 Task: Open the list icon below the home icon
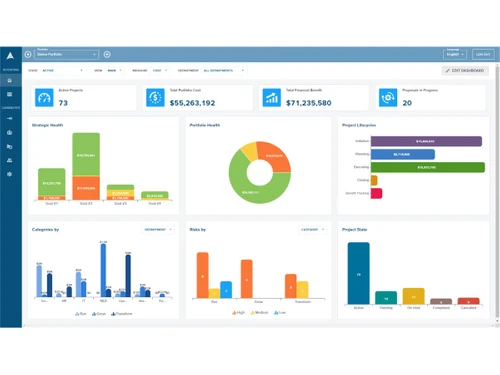(x=10, y=94)
